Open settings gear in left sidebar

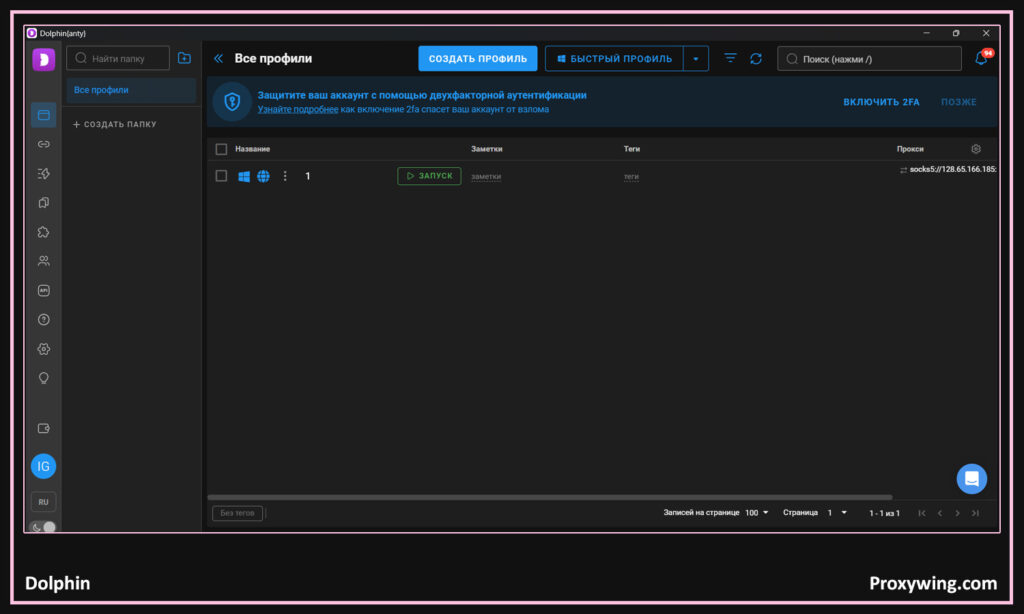pos(43,349)
